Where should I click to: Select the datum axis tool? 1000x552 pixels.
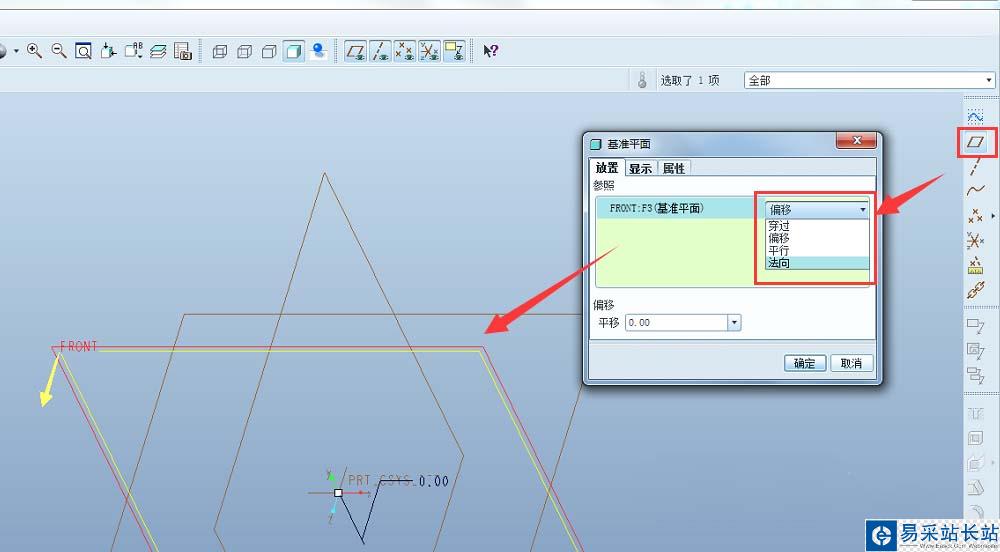(975, 166)
